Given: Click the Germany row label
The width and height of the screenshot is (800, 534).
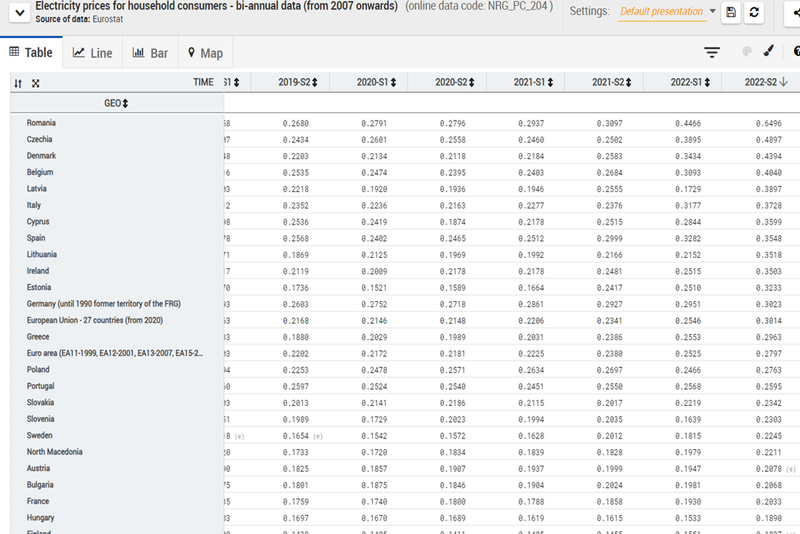Looking at the screenshot, I should pyautogui.click(x=110, y=303).
